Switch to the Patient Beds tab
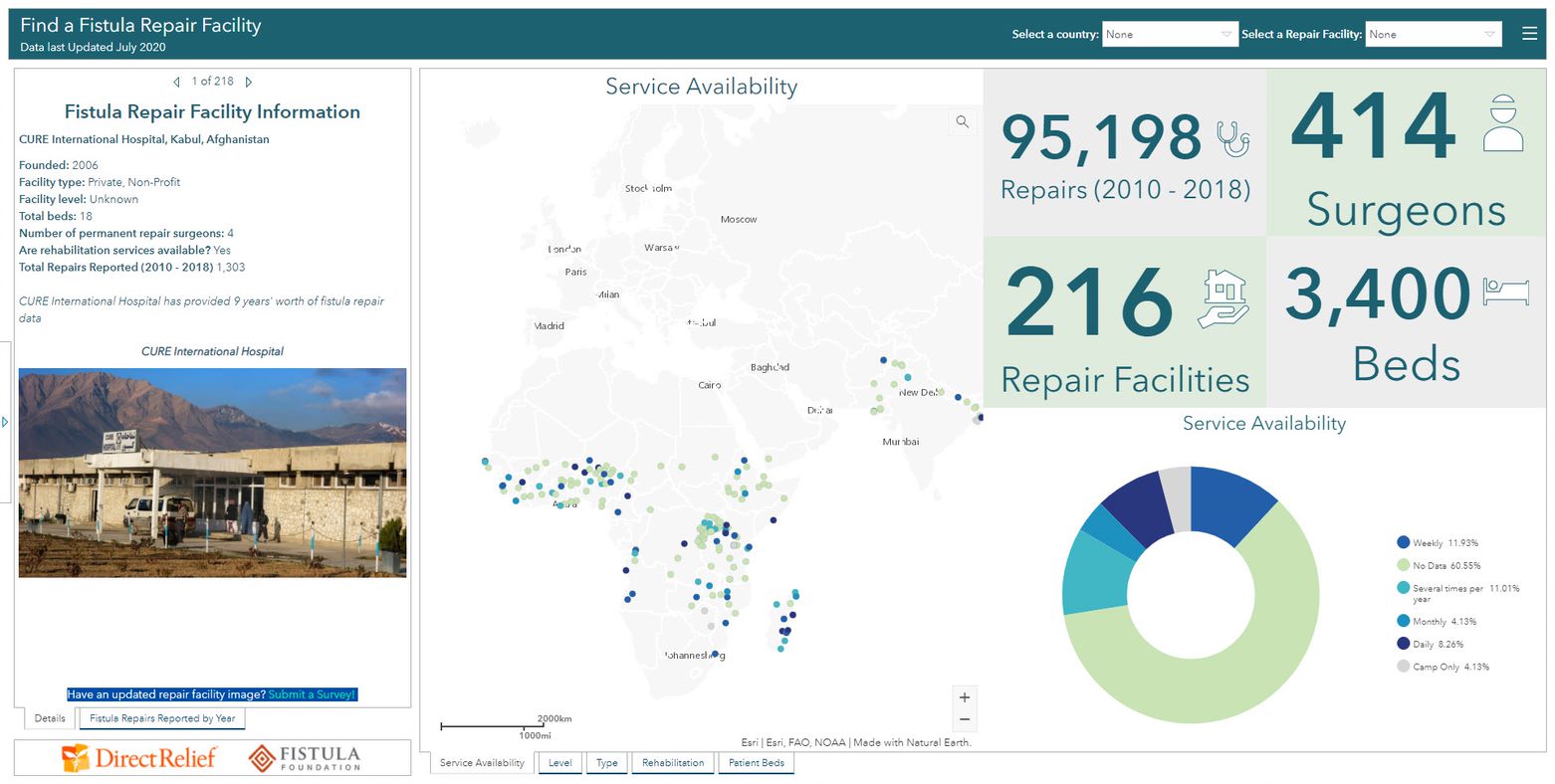Image resolution: width=1555 pixels, height=784 pixels. [756, 763]
